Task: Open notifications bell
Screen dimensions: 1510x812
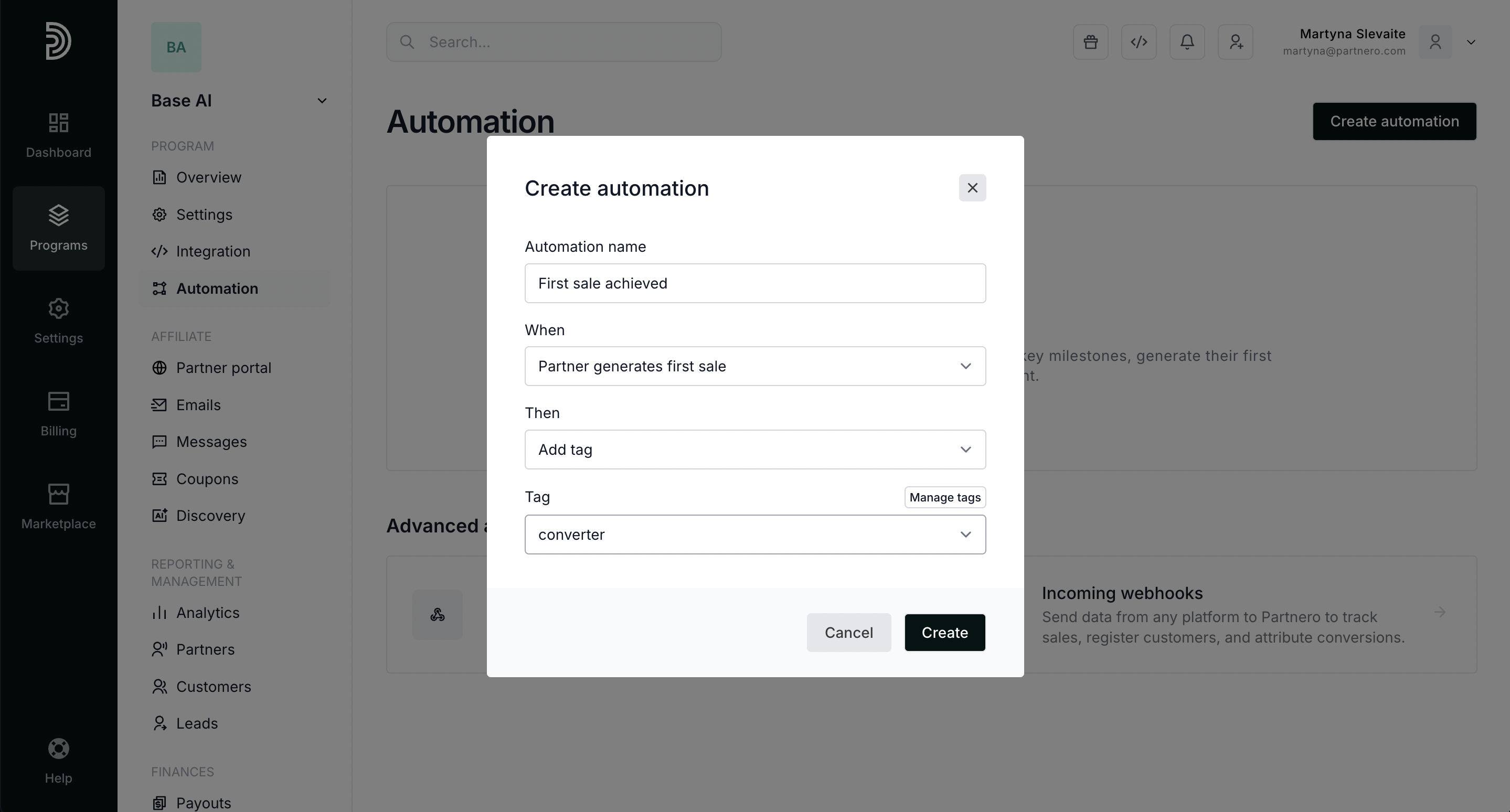Action: pyautogui.click(x=1187, y=42)
